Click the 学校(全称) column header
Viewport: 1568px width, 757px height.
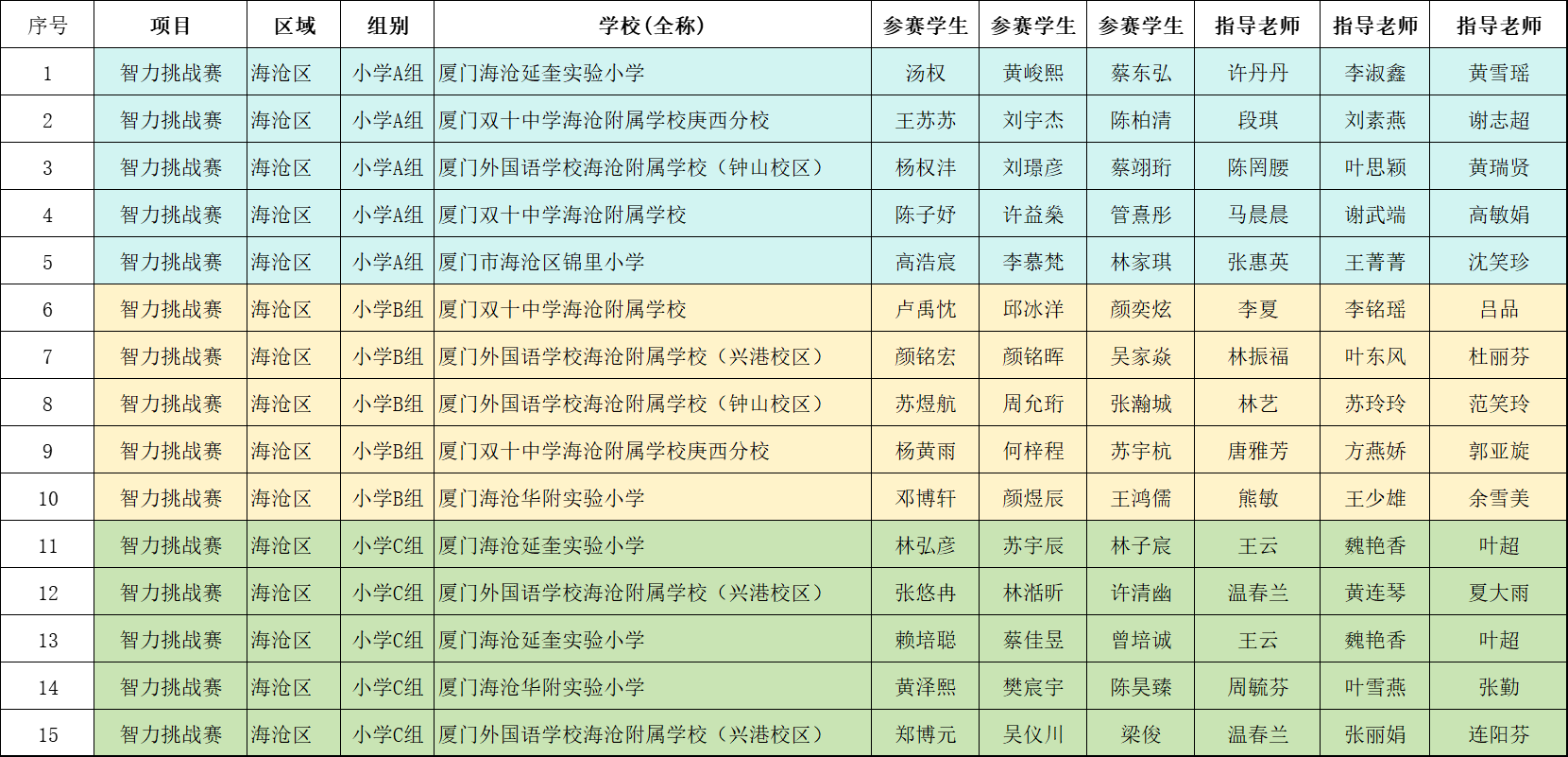click(x=653, y=26)
